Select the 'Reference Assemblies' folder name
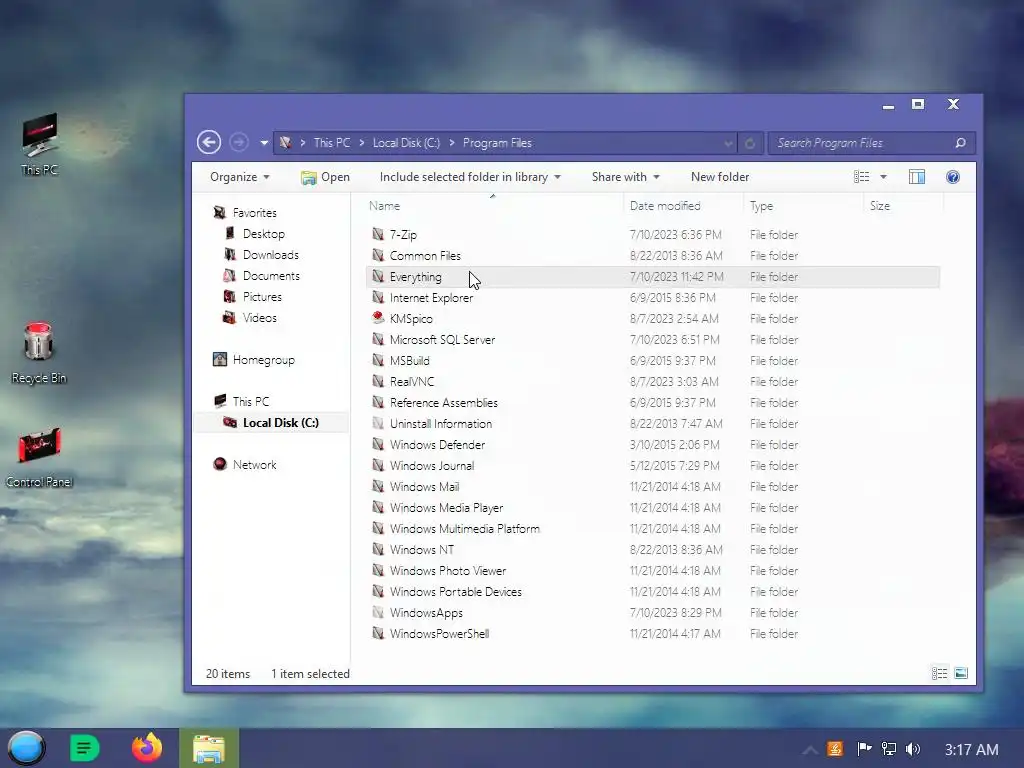This screenshot has width=1024, height=768. pyautogui.click(x=443, y=402)
